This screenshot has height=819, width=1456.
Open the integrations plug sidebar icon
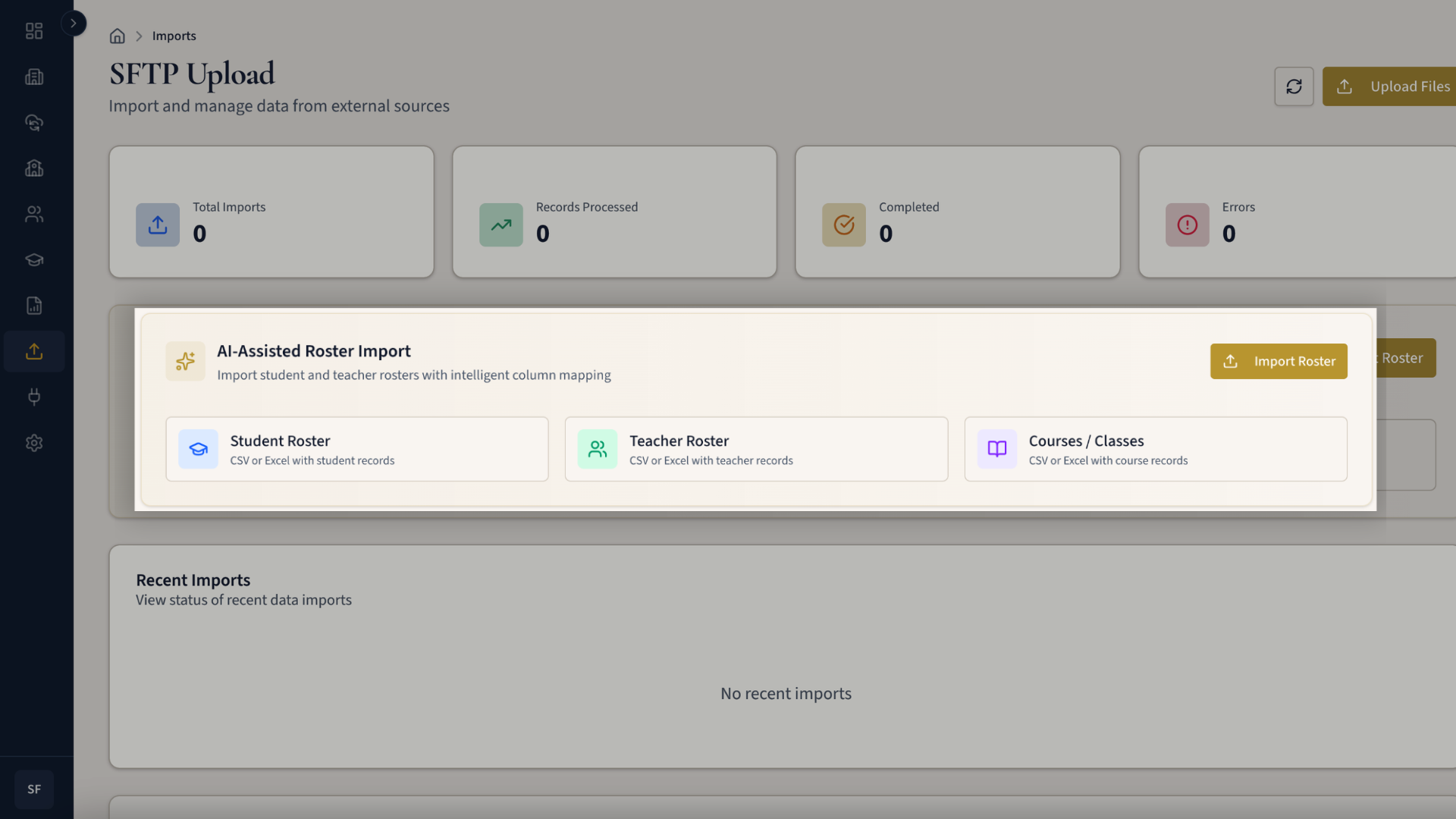(x=34, y=397)
